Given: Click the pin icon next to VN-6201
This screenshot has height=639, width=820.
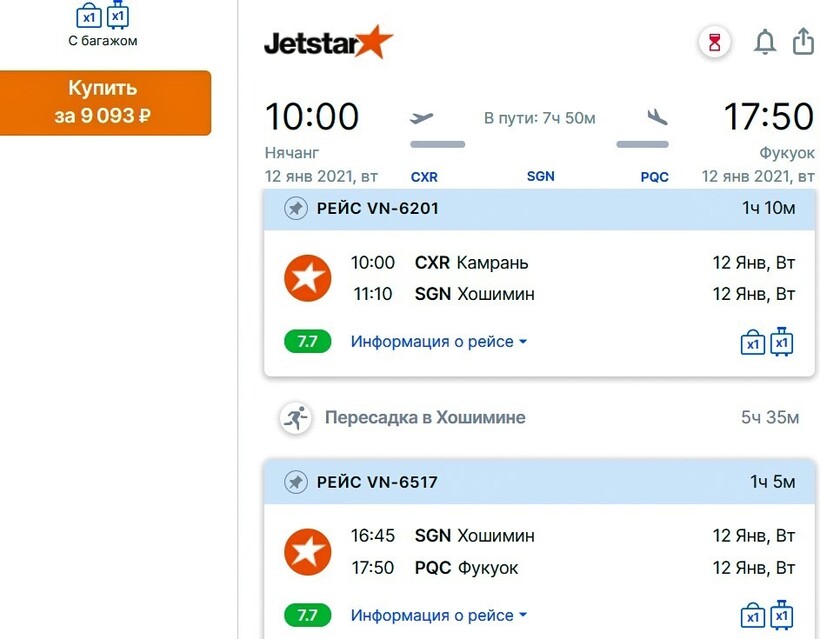Looking at the screenshot, I should [295, 209].
